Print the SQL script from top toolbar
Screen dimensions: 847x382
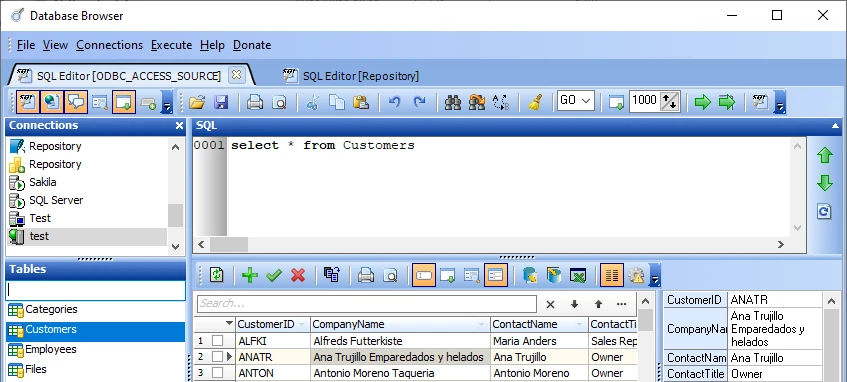[x=255, y=102]
